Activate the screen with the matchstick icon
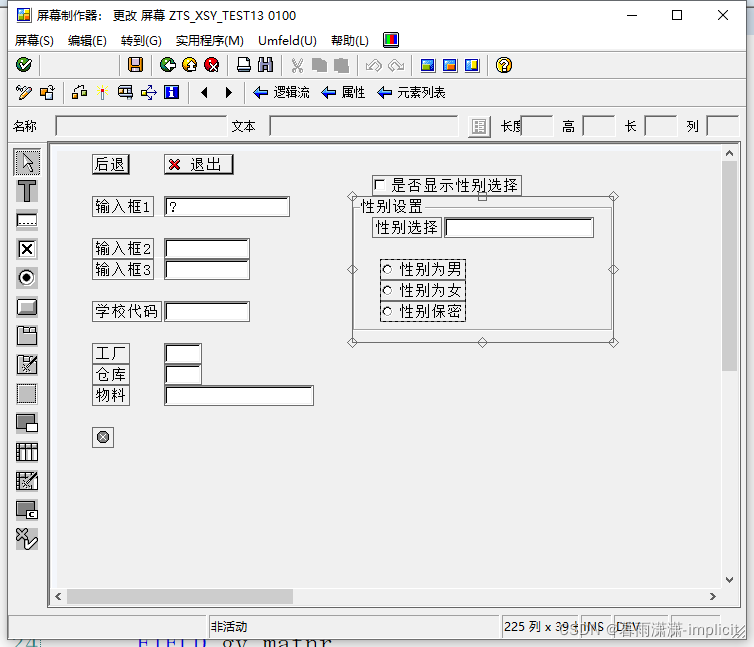Screen dimensions: 754x647 pos(102,92)
